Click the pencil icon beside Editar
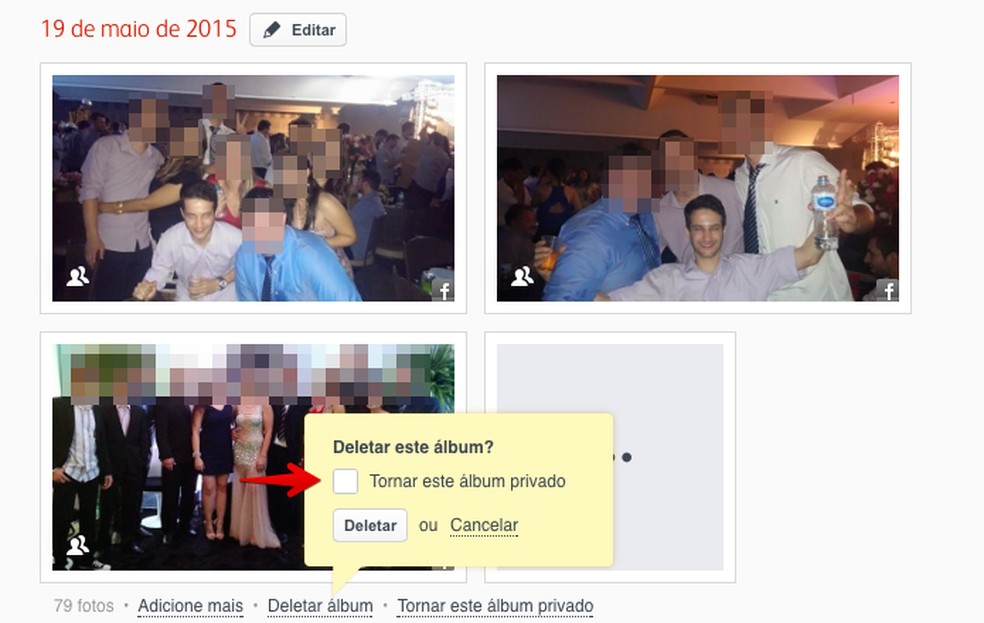The height and width of the screenshot is (623, 984). pyautogui.click(x=272, y=29)
